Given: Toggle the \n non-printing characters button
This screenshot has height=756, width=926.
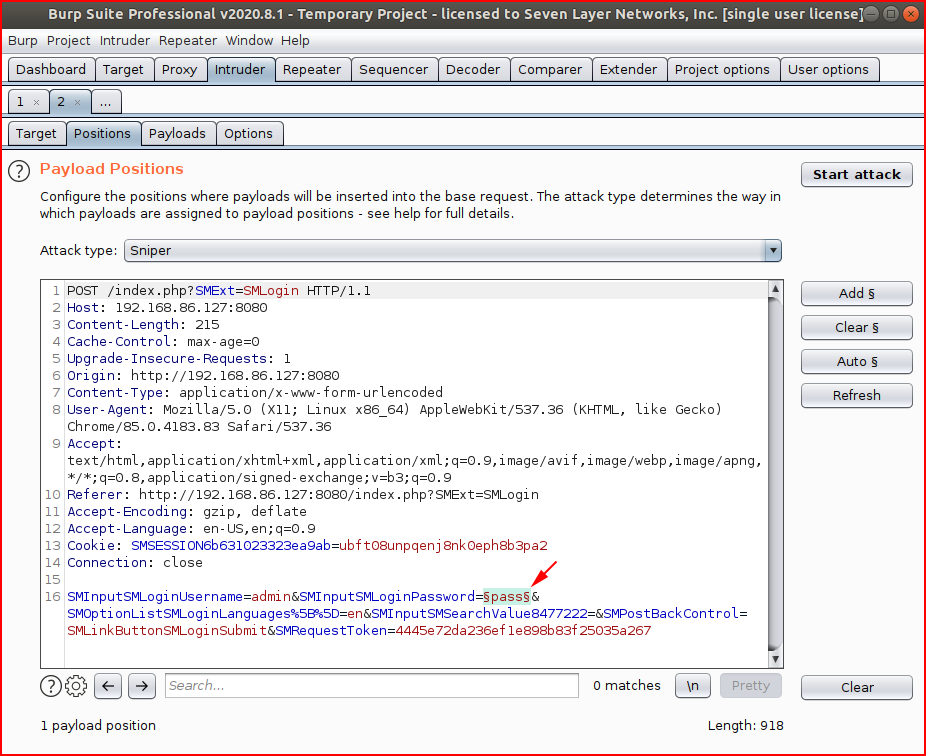Looking at the screenshot, I should click(693, 686).
